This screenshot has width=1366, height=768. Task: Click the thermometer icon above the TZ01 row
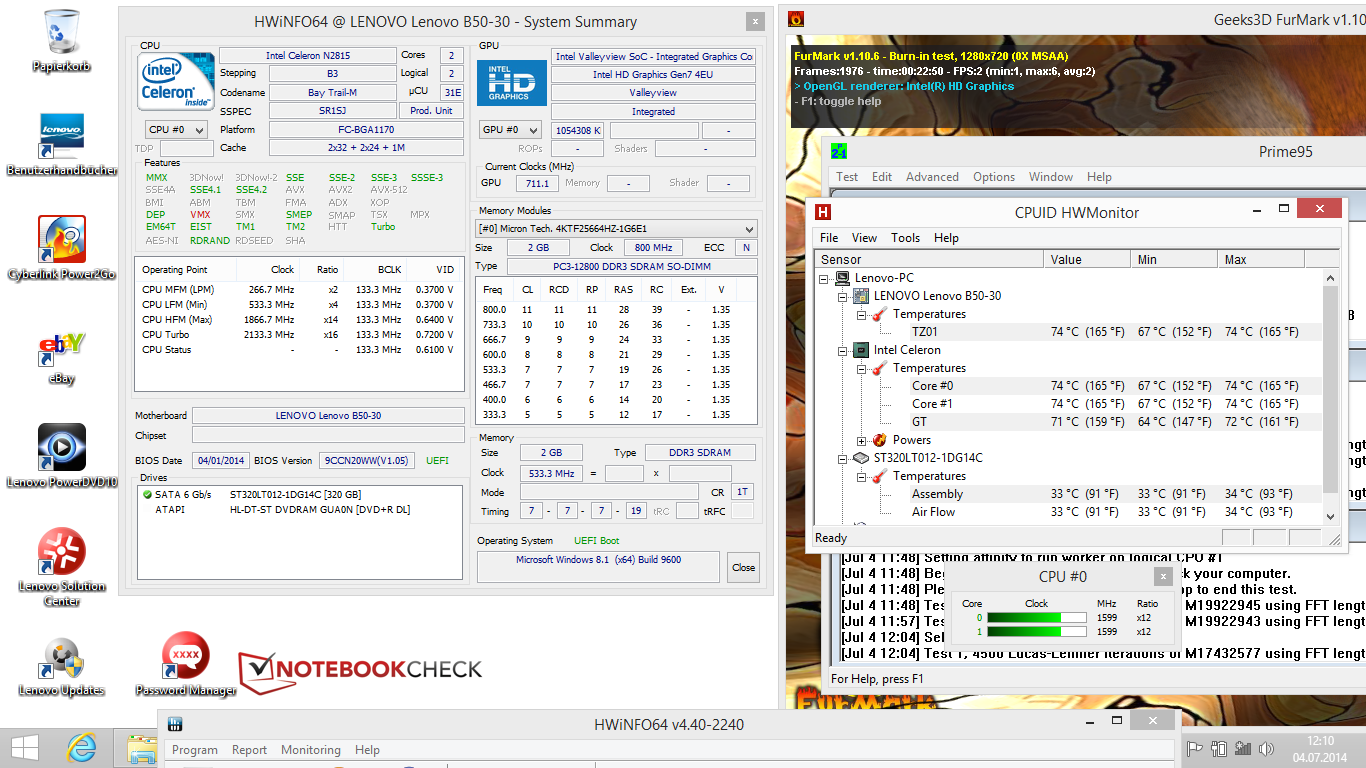click(880, 314)
